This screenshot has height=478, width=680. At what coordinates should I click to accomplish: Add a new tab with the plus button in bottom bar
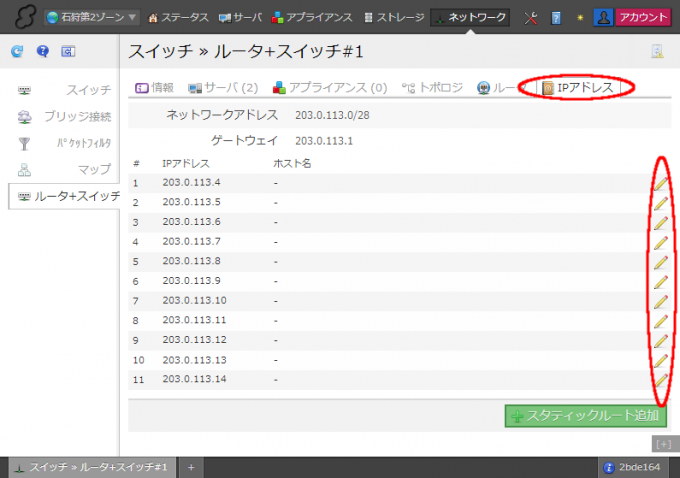click(x=191, y=467)
